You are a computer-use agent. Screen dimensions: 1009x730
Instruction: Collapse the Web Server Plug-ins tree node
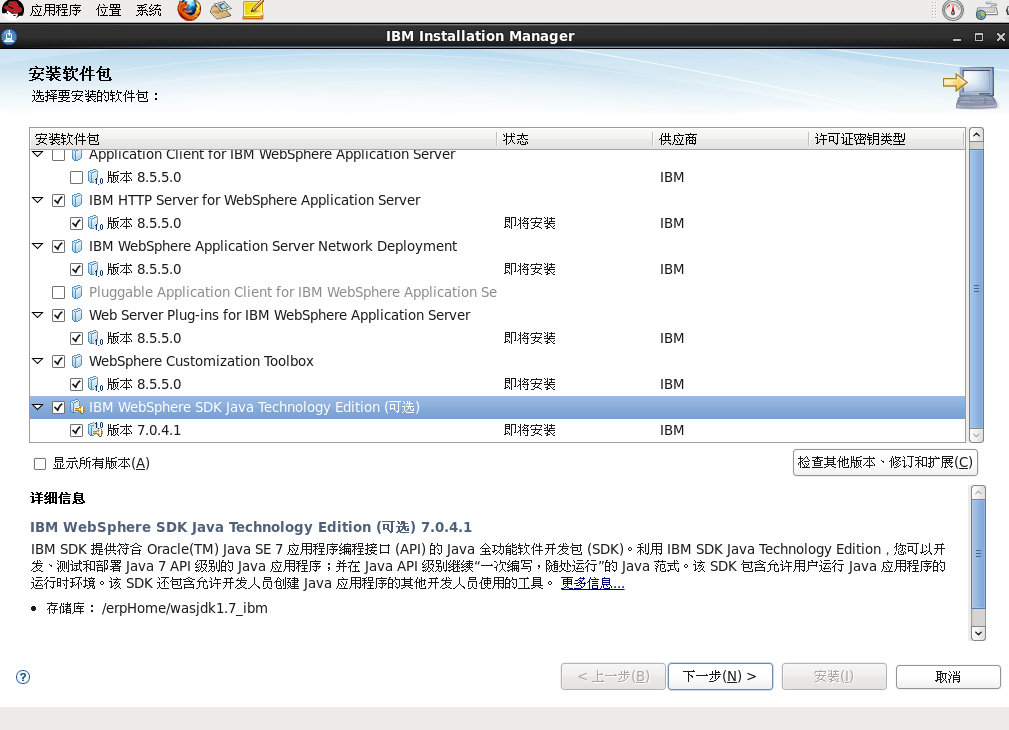38,315
